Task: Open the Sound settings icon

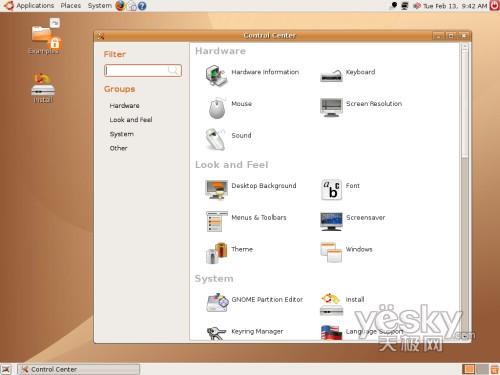Action: 215,139
